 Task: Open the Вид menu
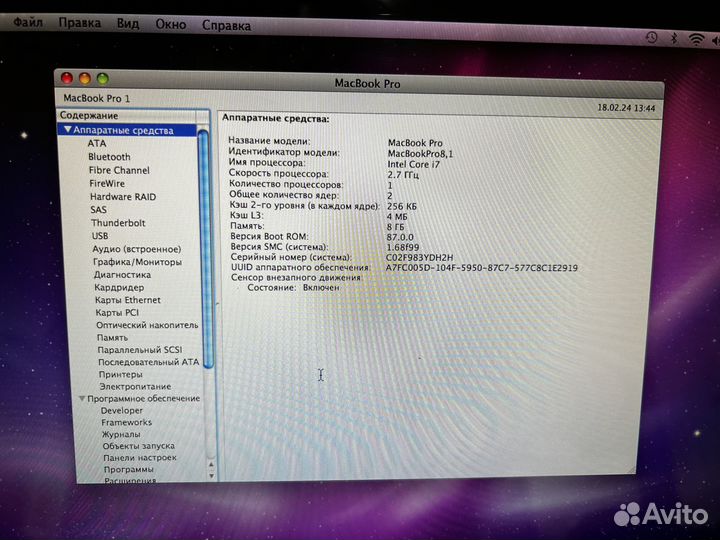click(x=128, y=23)
